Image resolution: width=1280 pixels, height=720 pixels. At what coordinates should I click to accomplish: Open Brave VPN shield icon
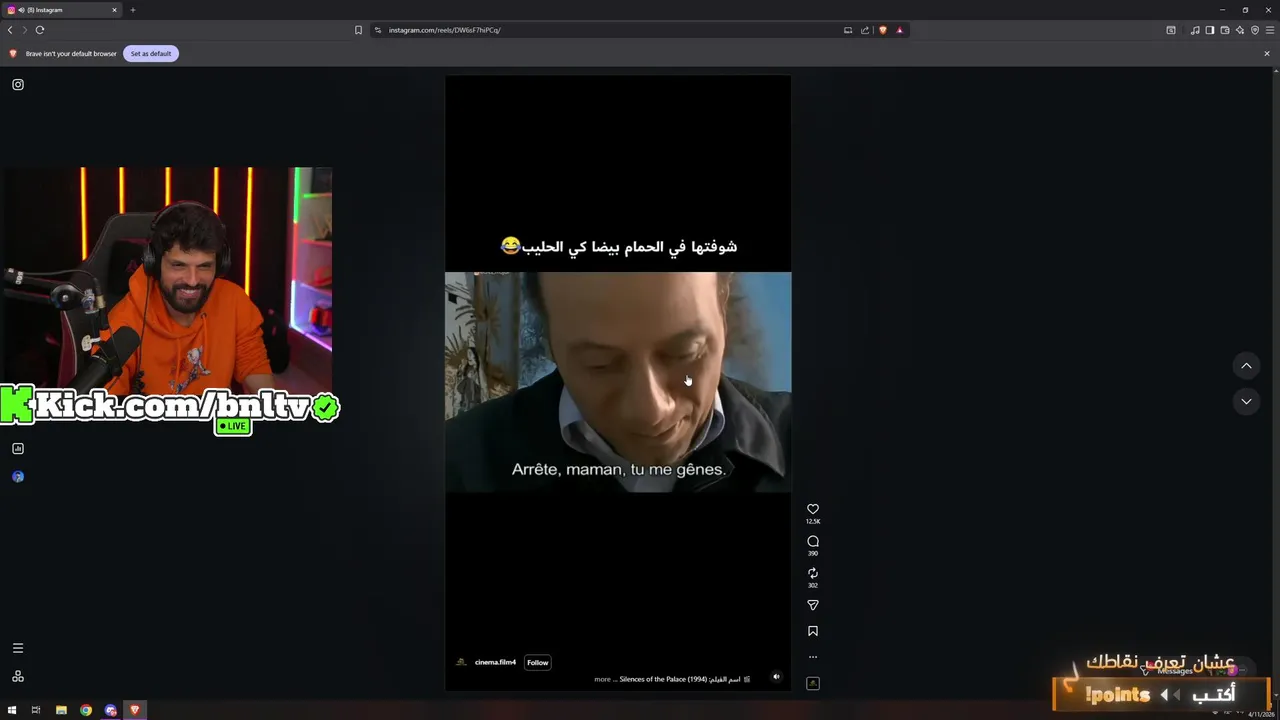coord(1255,30)
